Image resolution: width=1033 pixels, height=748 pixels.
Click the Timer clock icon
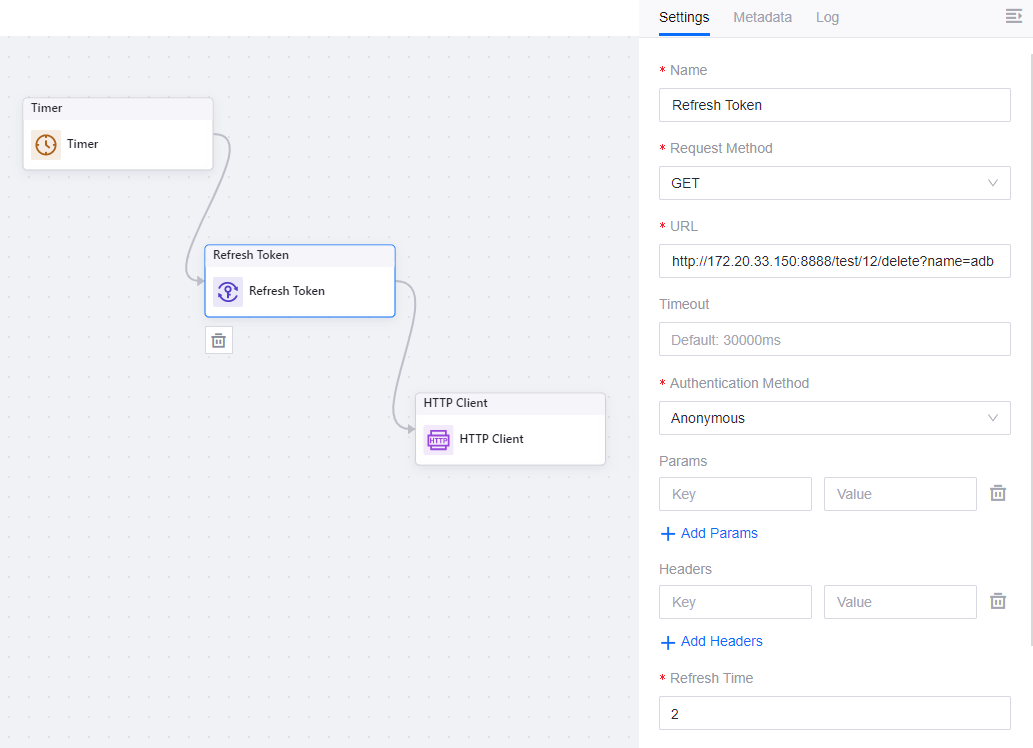click(45, 144)
